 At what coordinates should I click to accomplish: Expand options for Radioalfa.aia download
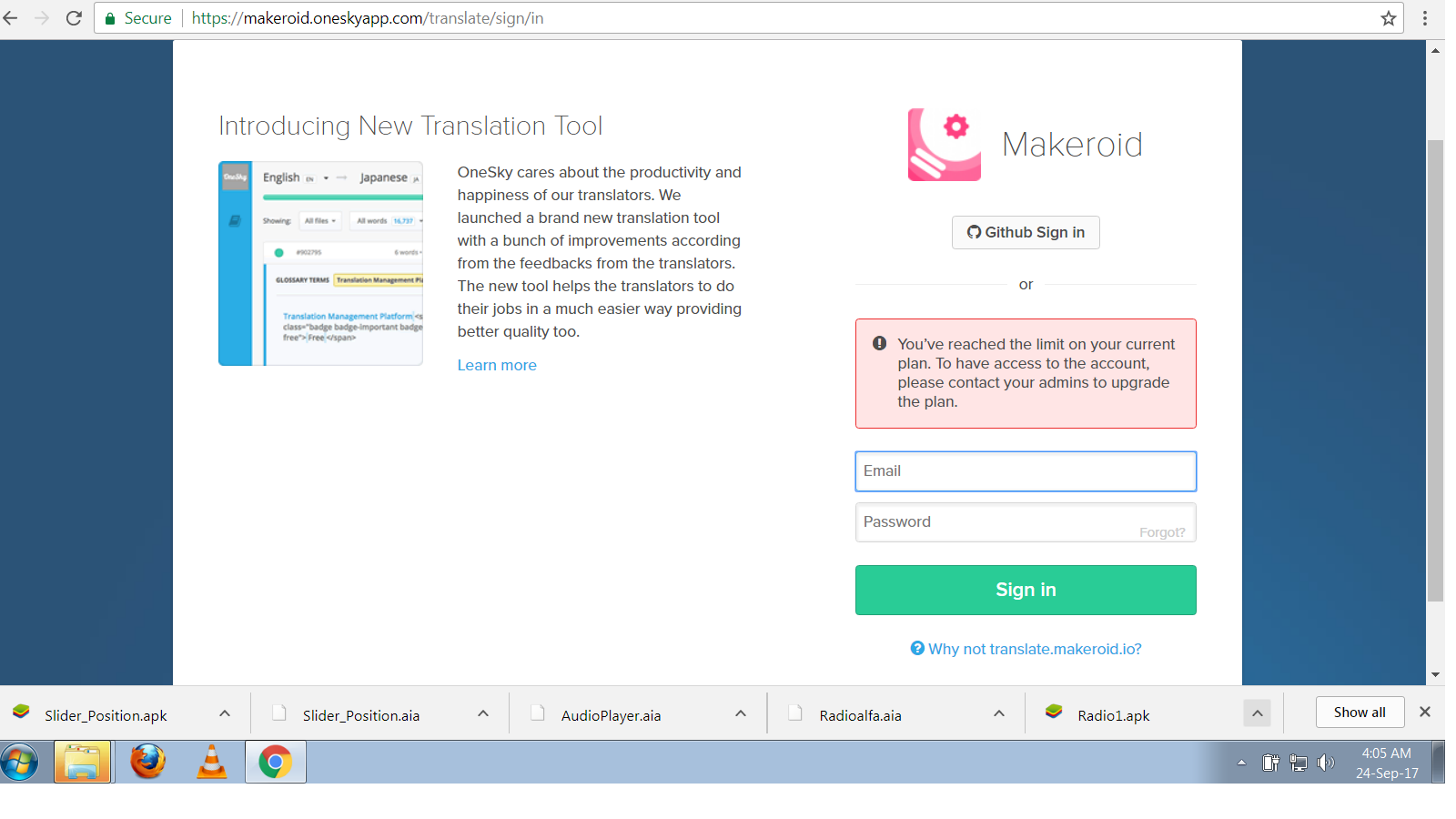pyautogui.click(x=999, y=714)
